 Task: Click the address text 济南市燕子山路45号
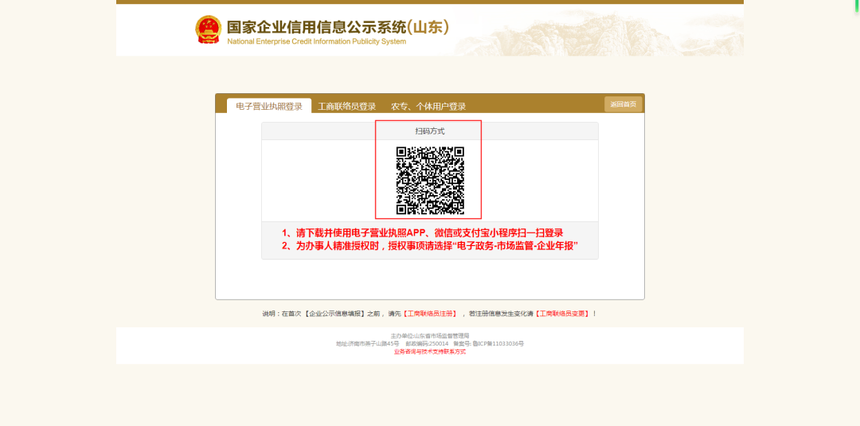tap(367, 344)
